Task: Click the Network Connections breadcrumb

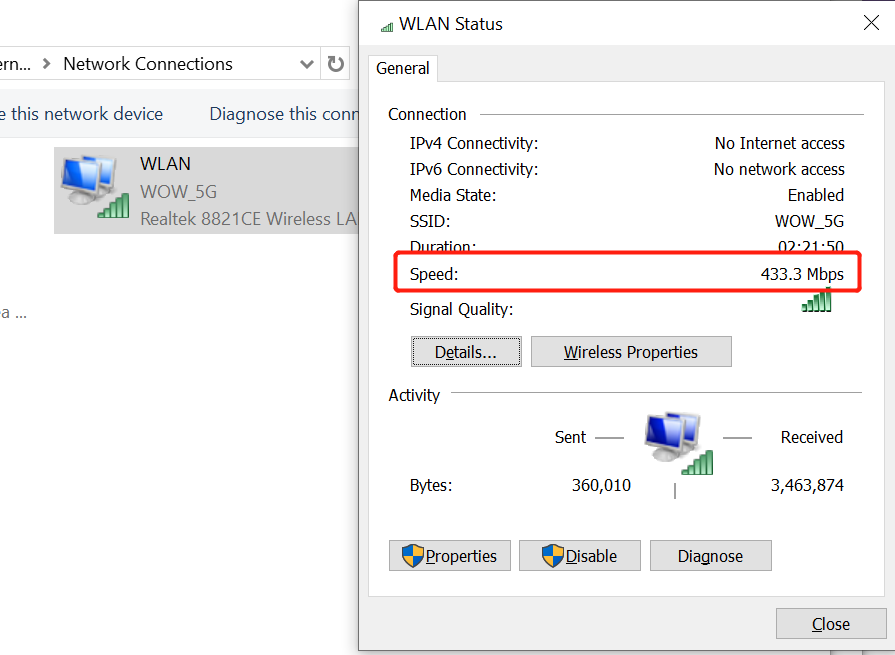Action: coord(148,64)
